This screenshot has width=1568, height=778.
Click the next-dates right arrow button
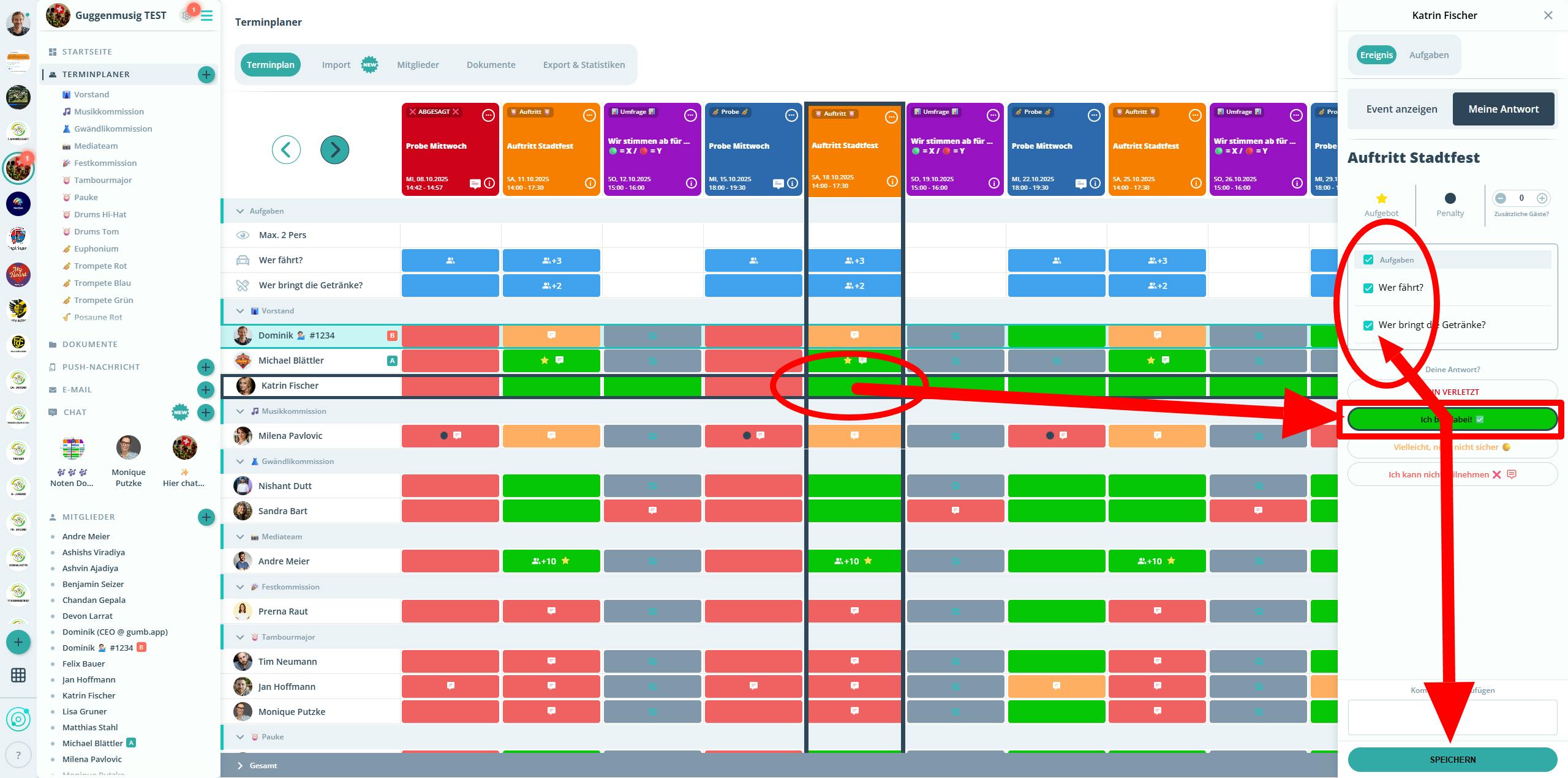click(334, 149)
